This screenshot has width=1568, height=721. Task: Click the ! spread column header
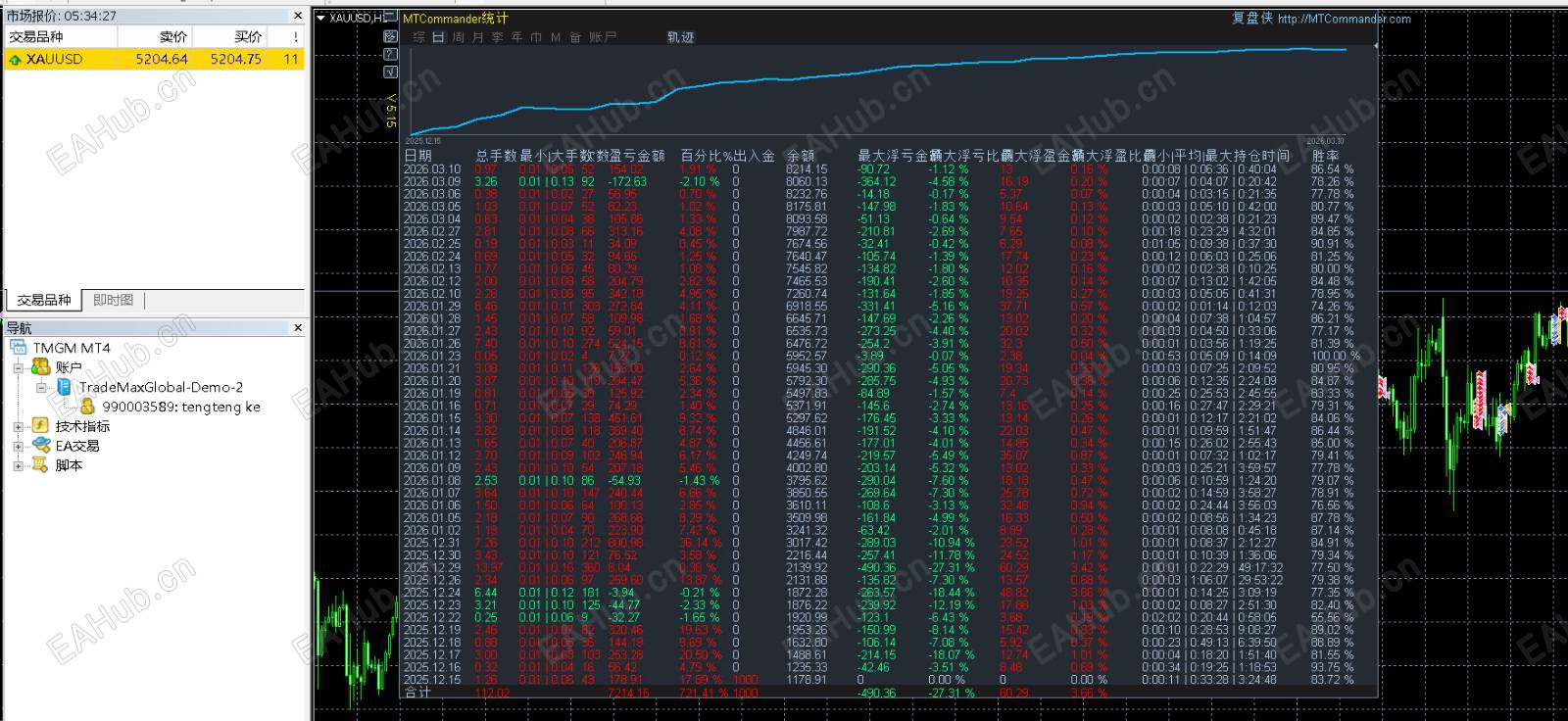(x=286, y=36)
